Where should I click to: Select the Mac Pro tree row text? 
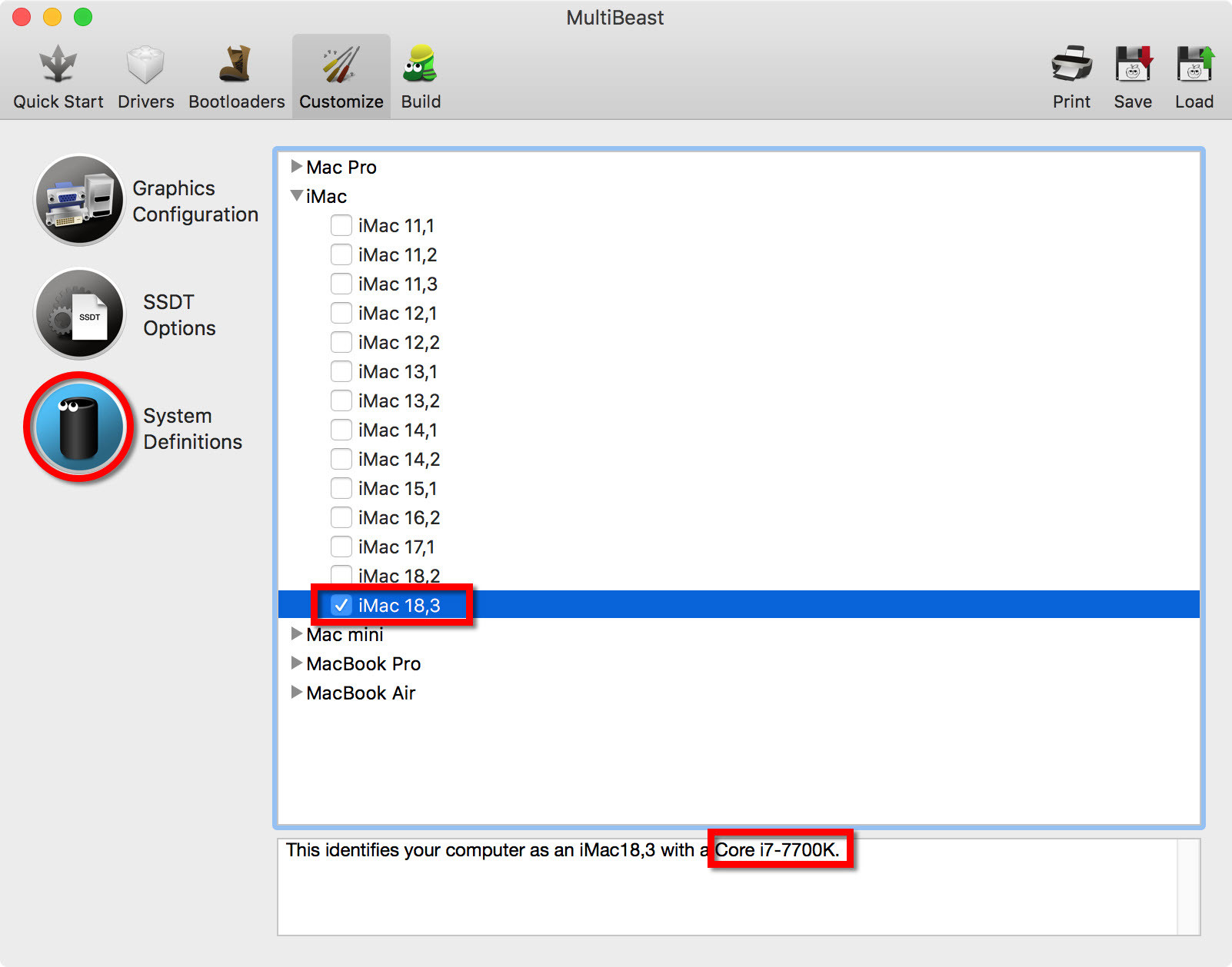tap(341, 167)
